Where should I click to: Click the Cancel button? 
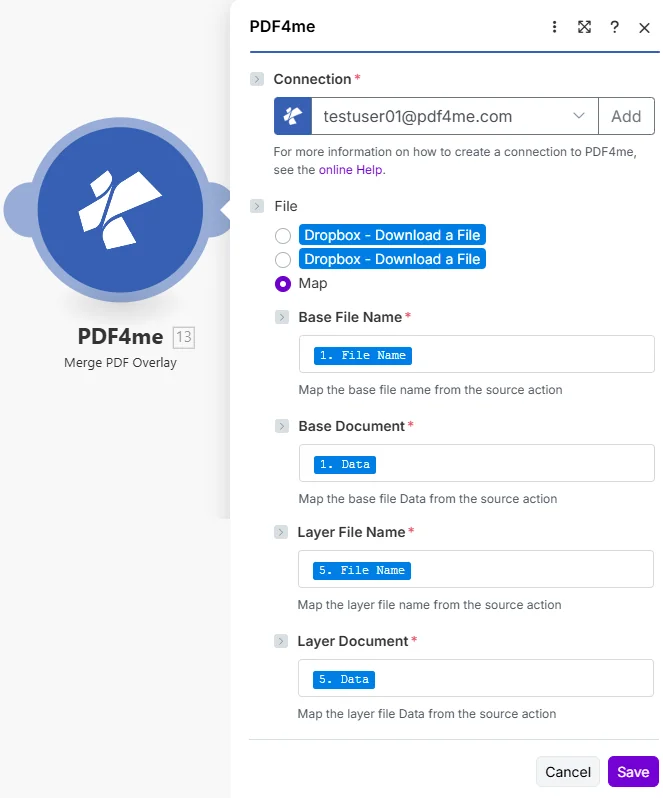568,772
